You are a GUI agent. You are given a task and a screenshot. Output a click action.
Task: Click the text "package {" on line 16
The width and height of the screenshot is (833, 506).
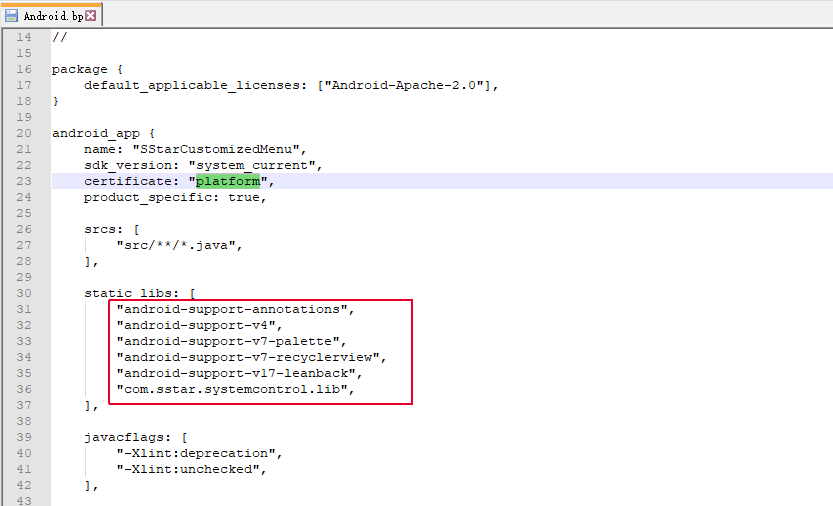pos(88,70)
